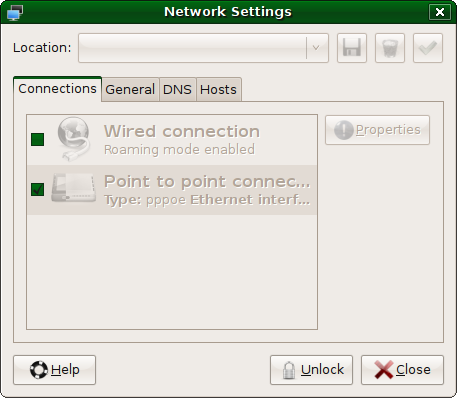
Task: Uncheck the Point to point connection checkbox
Action: pyautogui.click(x=37, y=189)
